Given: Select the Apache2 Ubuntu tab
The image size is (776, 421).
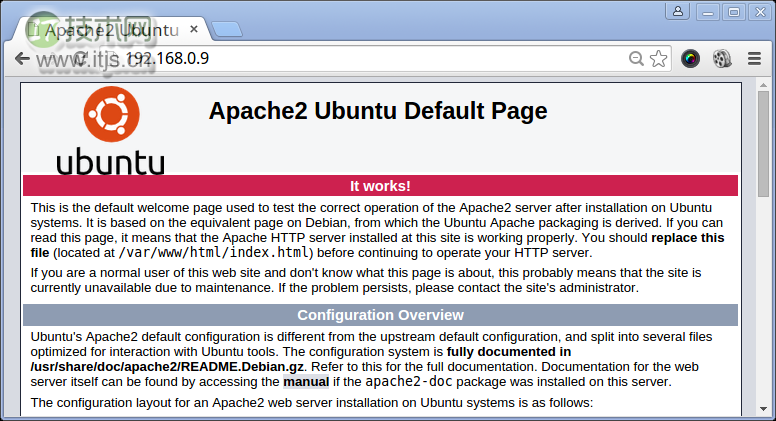Looking at the screenshot, I should click(x=111, y=30).
